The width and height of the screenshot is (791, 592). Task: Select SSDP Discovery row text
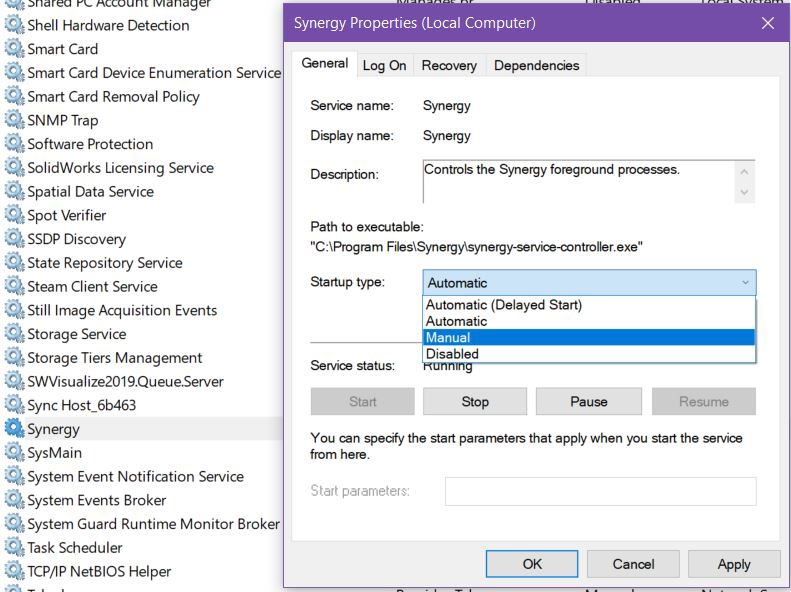76,239
